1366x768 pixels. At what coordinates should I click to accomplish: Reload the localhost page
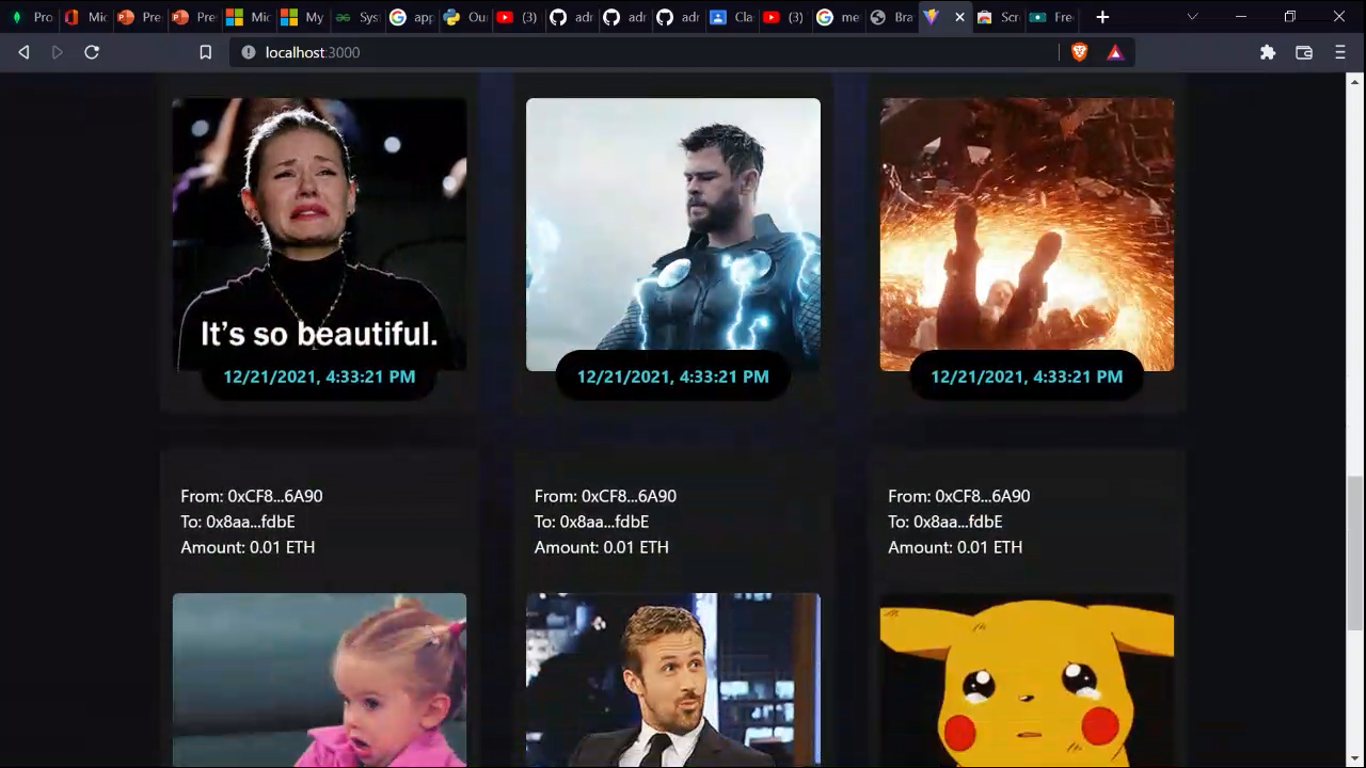point(92,52)
